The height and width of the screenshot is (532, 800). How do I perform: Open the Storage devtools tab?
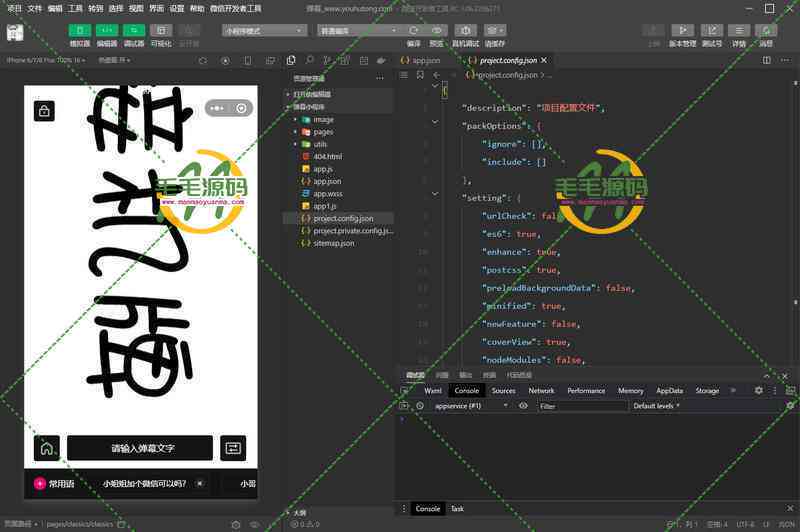pyautogui.click(x=707, y=391)
